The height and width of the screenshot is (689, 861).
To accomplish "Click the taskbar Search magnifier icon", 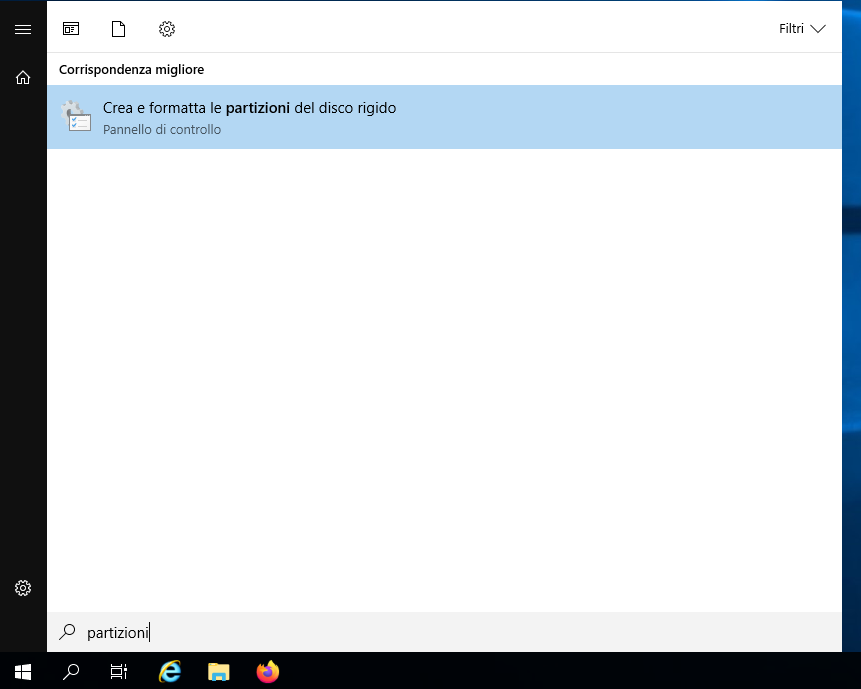I will pyautogui.click(x=71, y=671).
